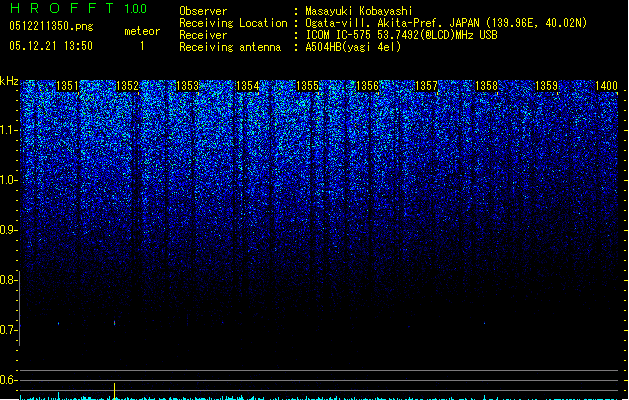Click the Observer label
The height and width of the screenshot is (400, 629).
[x=203, y=11]
